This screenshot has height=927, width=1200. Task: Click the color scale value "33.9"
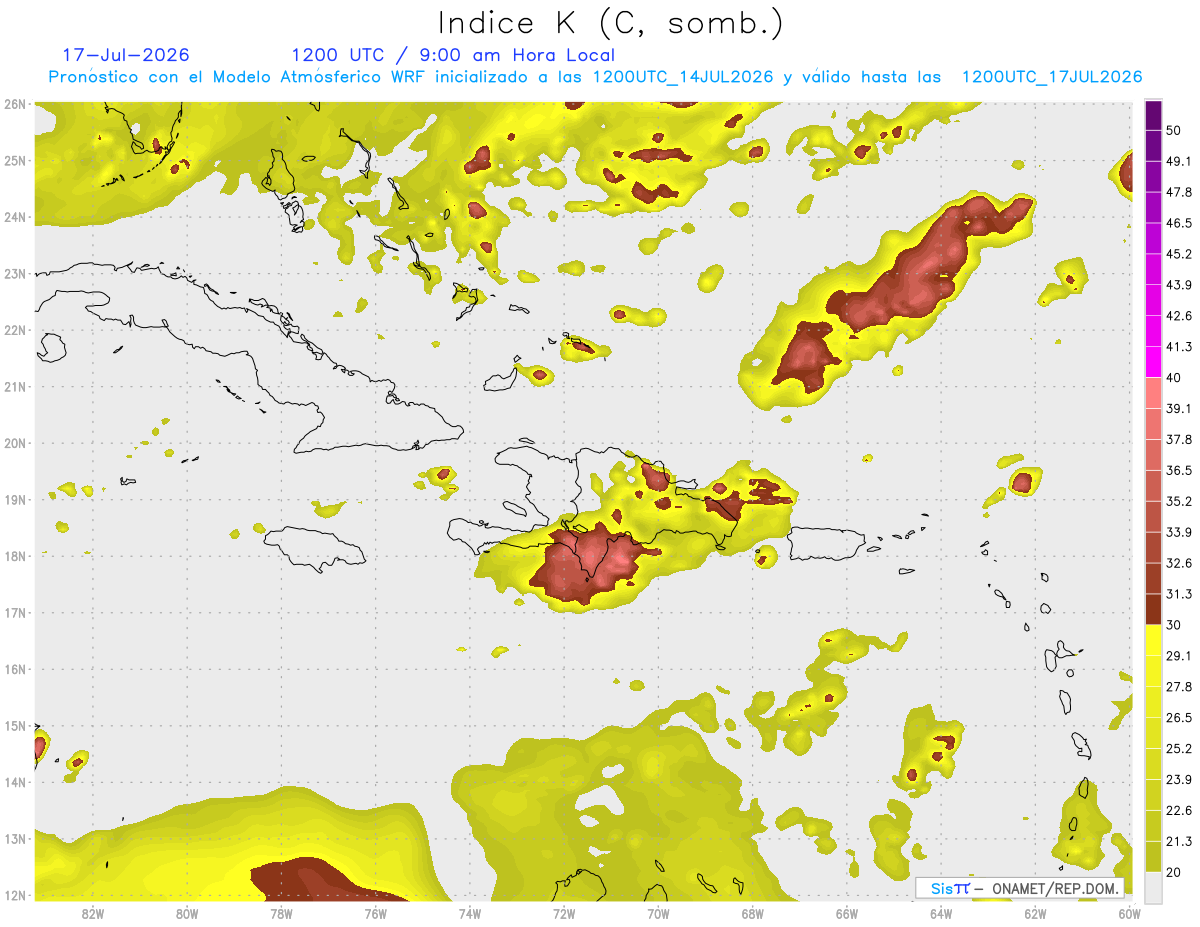tap(1179, 532)
